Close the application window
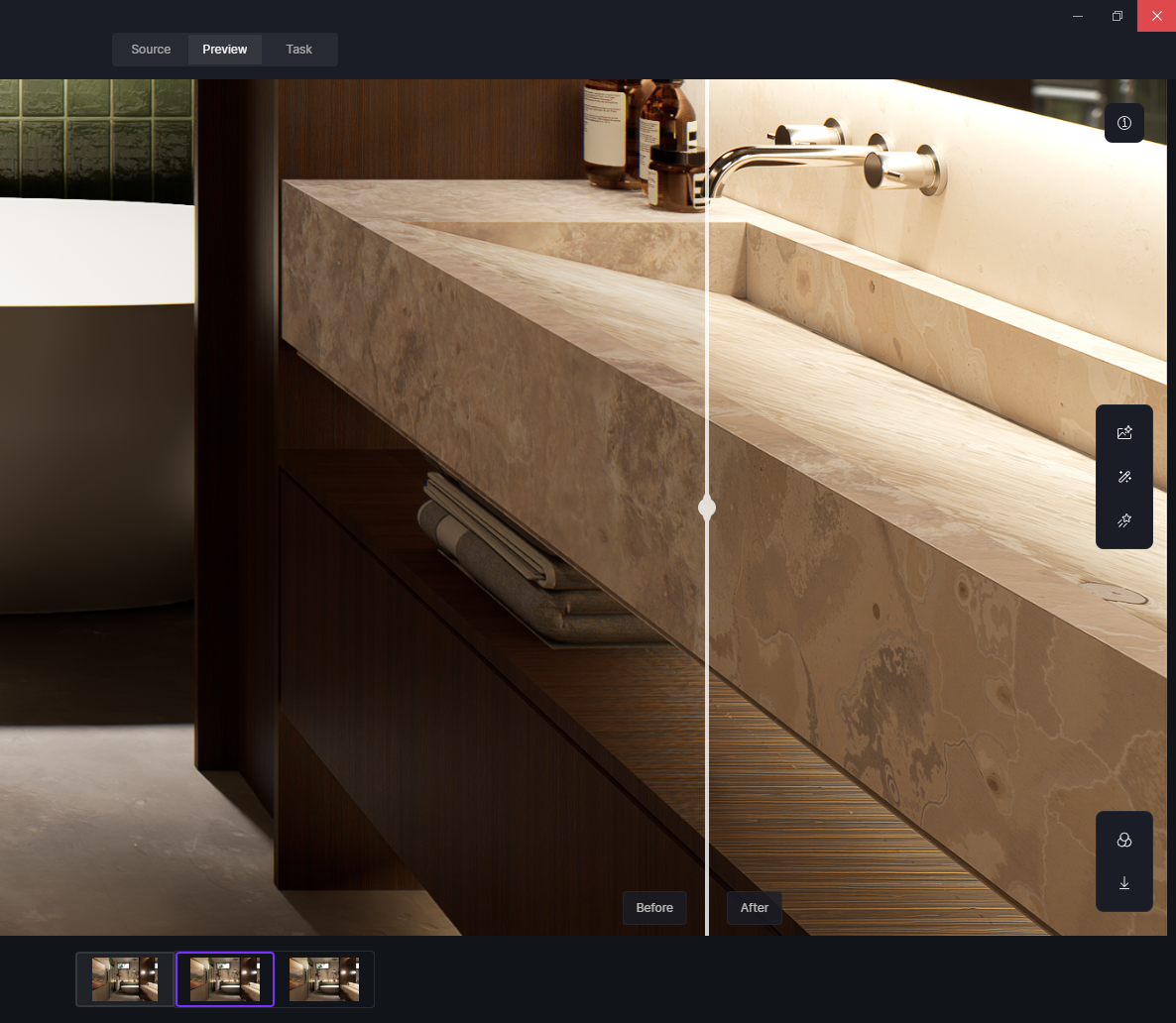 (1156, 16)
